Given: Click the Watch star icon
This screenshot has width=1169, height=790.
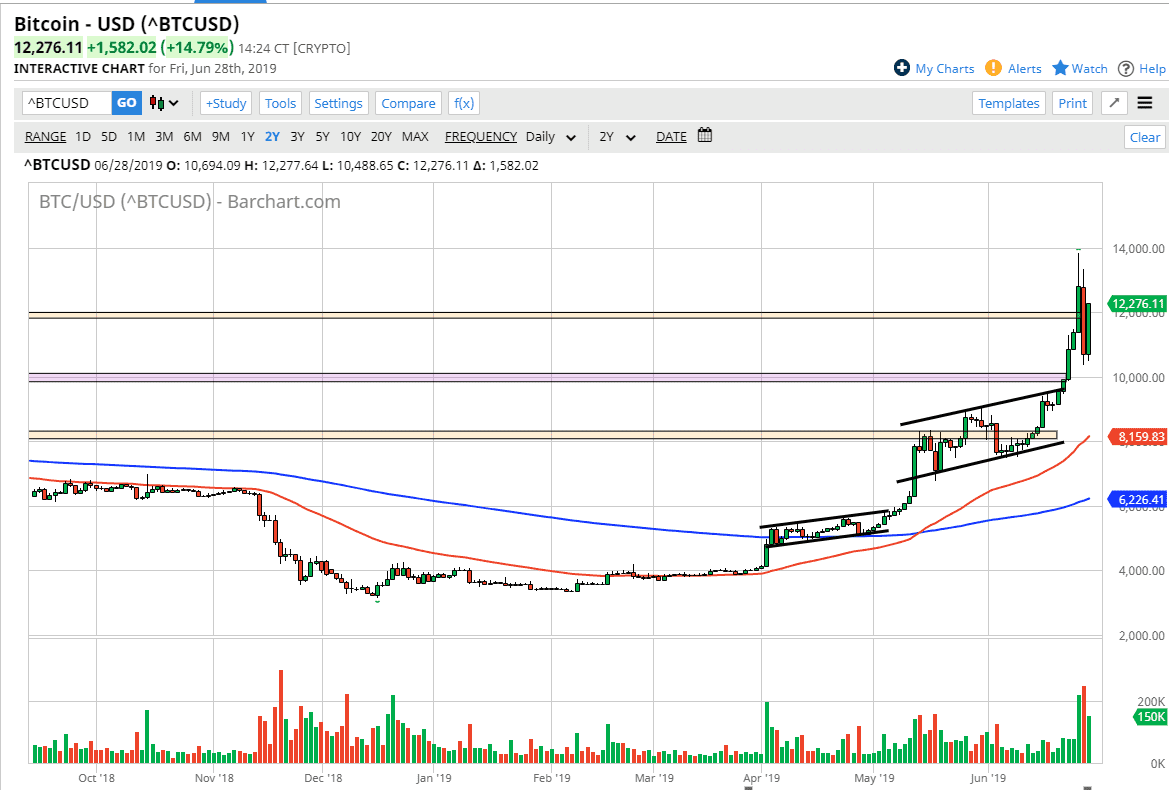Looking at the screenshot, I should point(1060,68).
